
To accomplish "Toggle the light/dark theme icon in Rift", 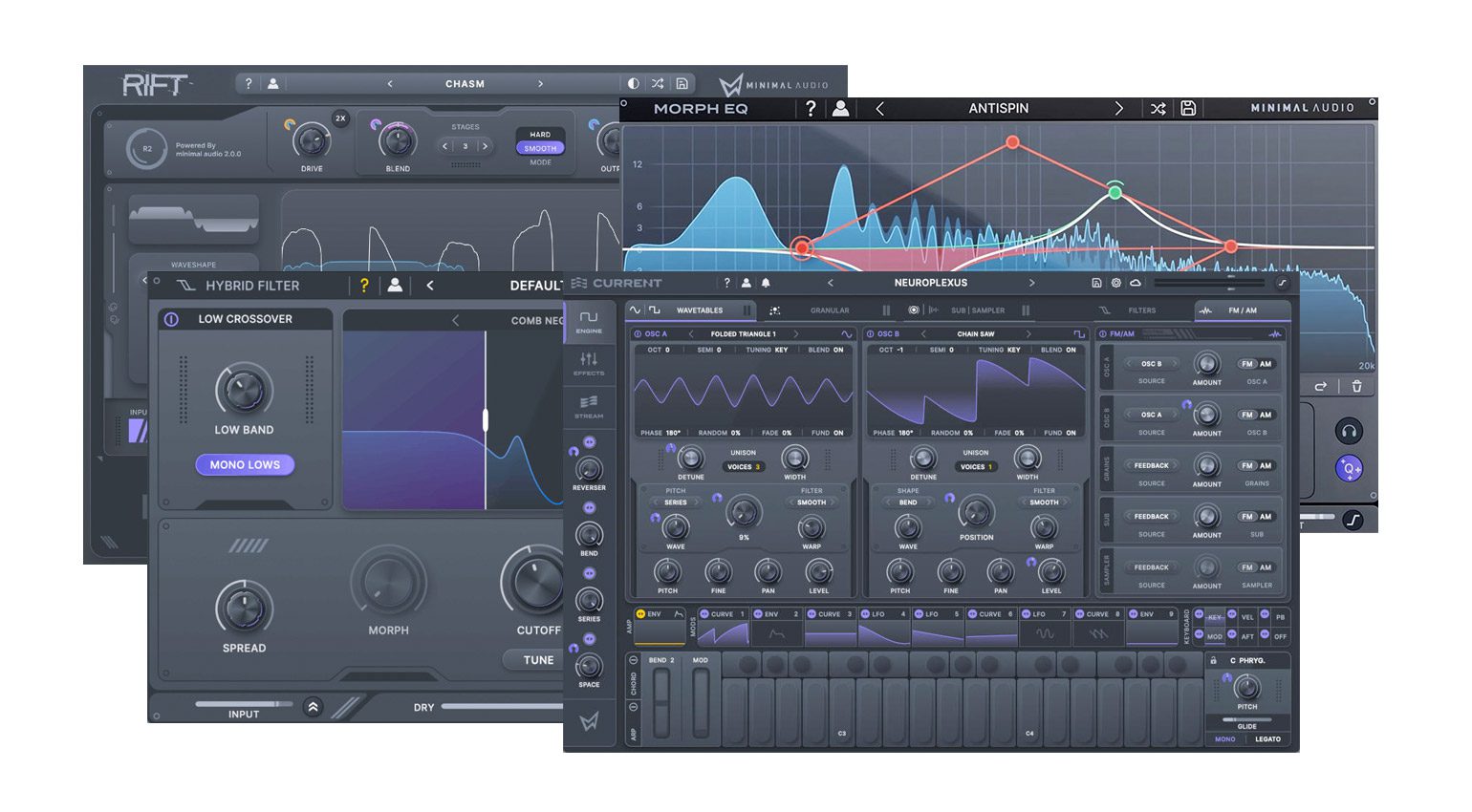I will pos(633,84).
